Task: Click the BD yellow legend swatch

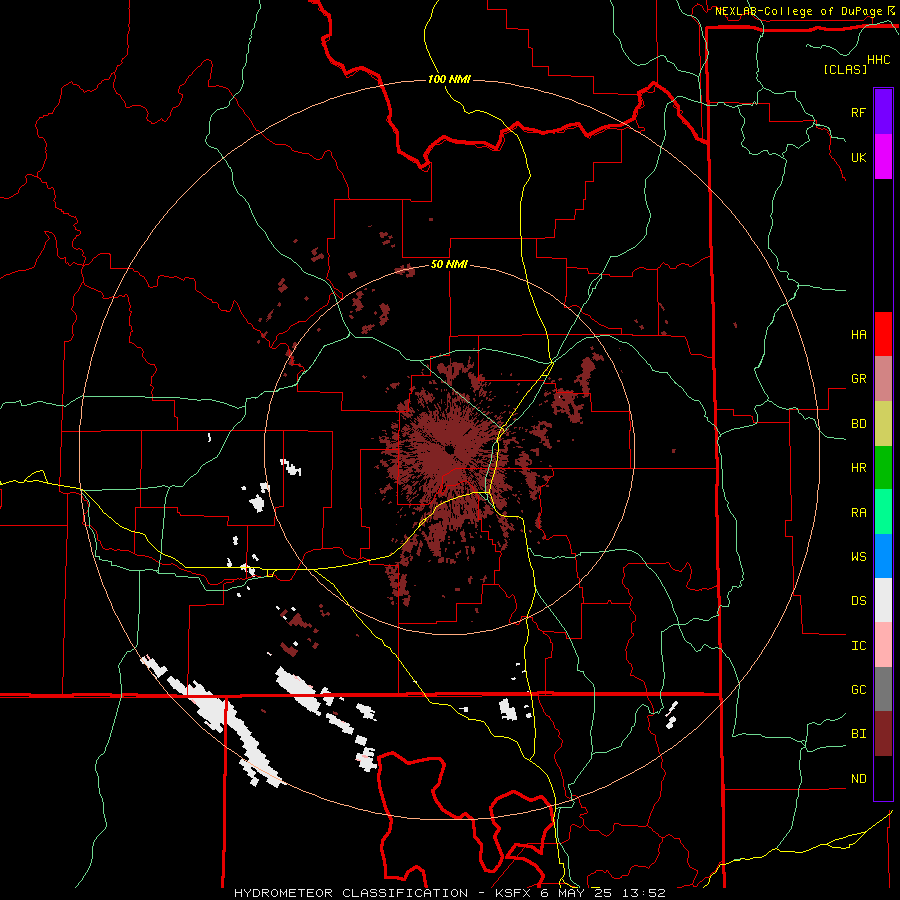Action: (x=883, y=424)
